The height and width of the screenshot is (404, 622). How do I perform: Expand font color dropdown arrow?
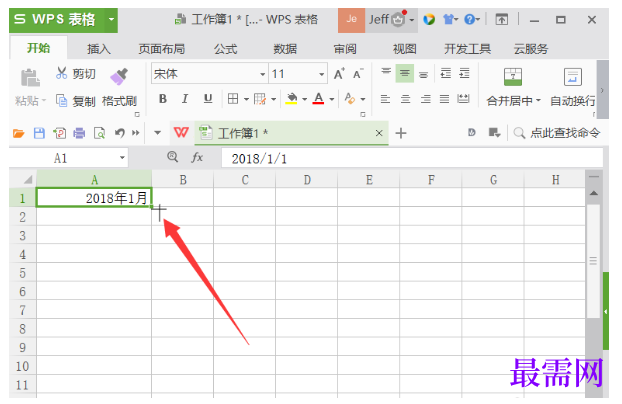[332, 99]
